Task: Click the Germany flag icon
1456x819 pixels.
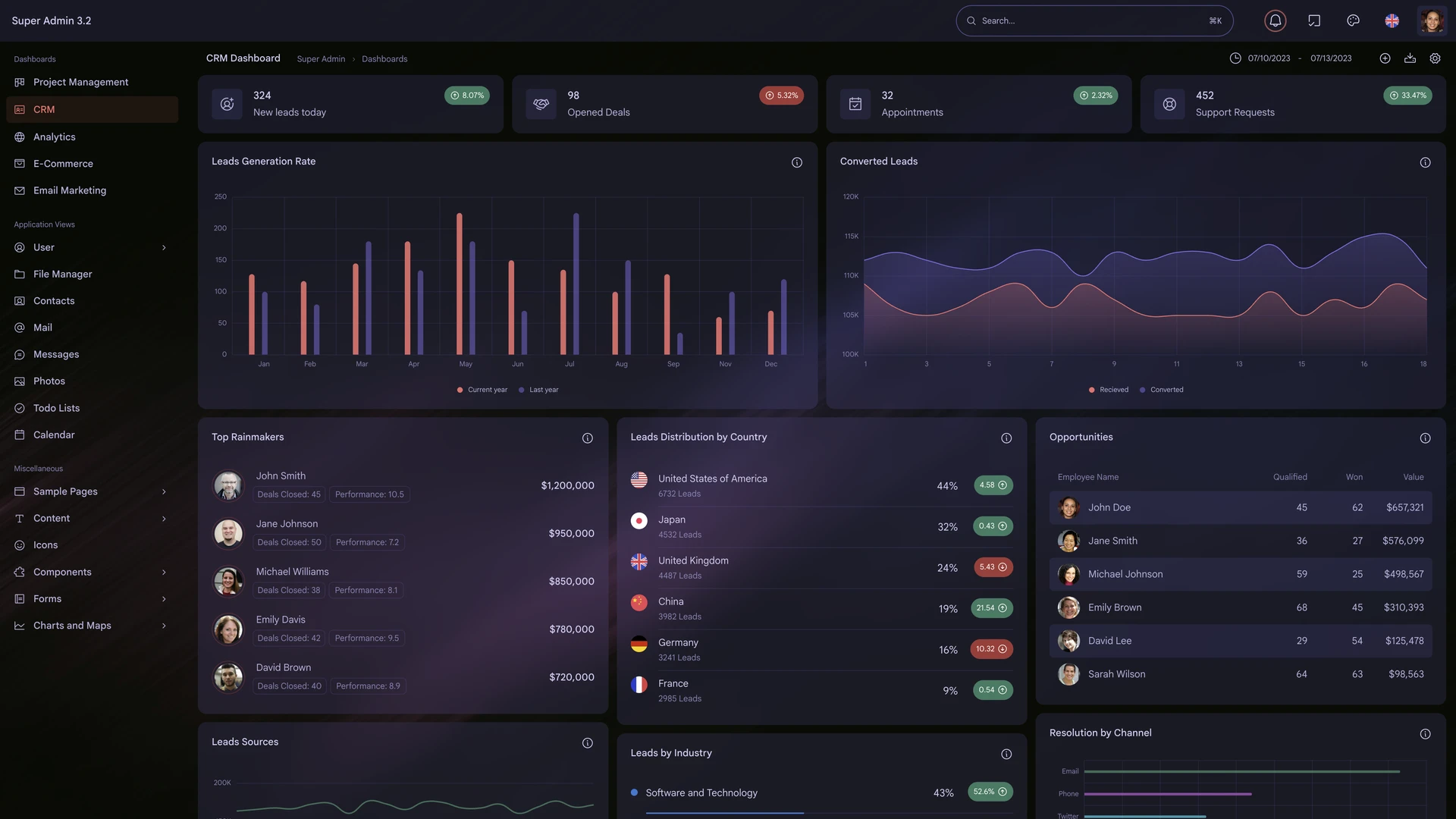Action: 639,643
